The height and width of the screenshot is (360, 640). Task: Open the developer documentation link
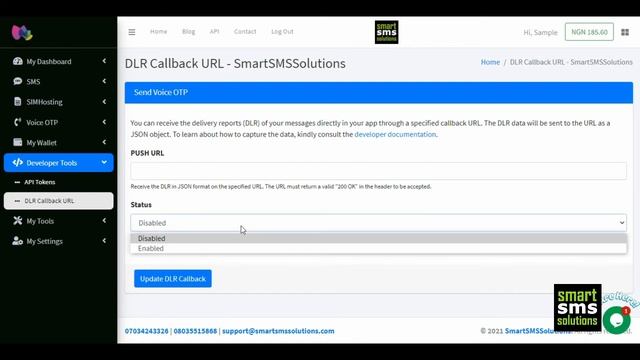pyautogui.click(x=395, y=134)
